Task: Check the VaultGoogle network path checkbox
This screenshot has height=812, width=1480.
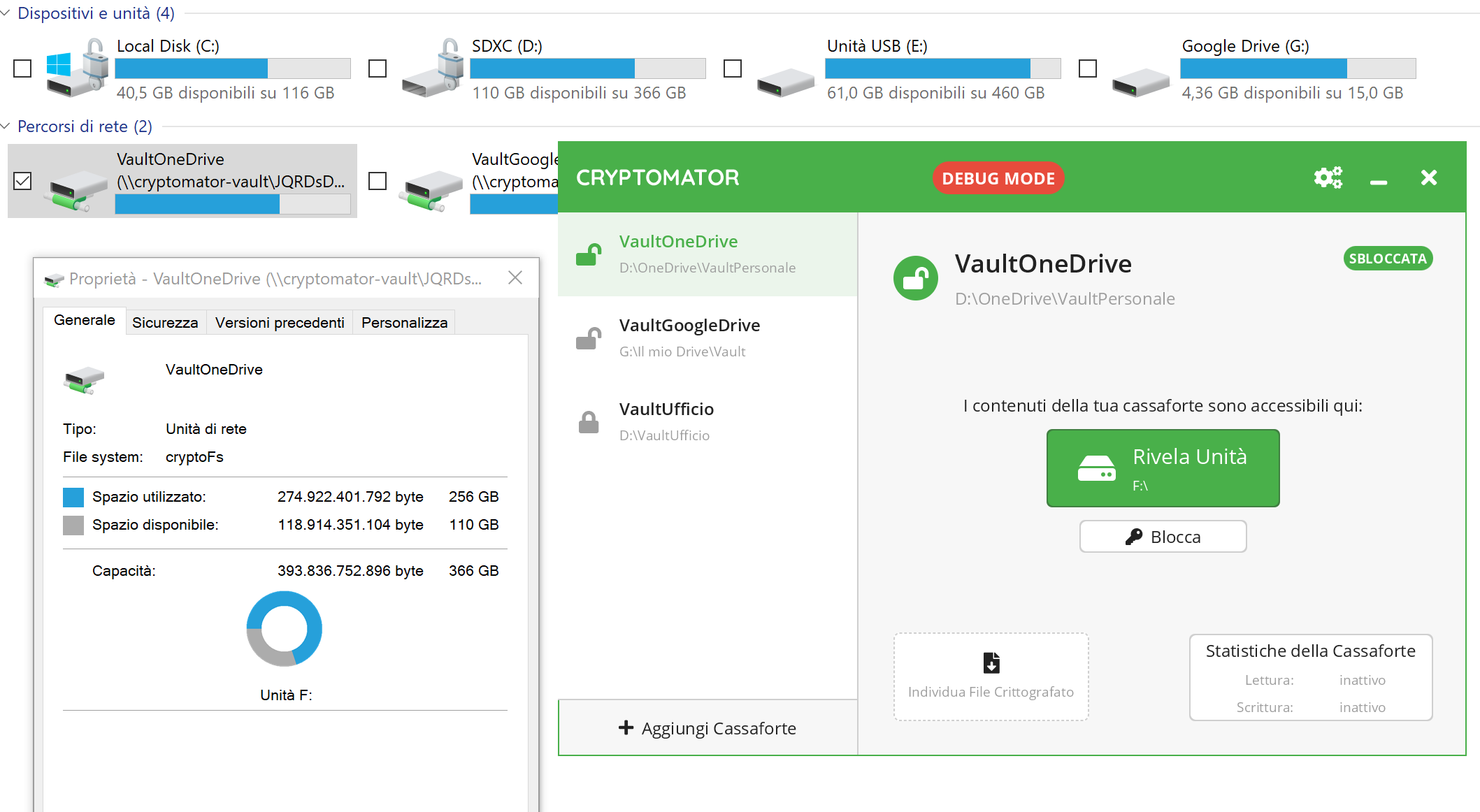Action: tap(378, 182)
